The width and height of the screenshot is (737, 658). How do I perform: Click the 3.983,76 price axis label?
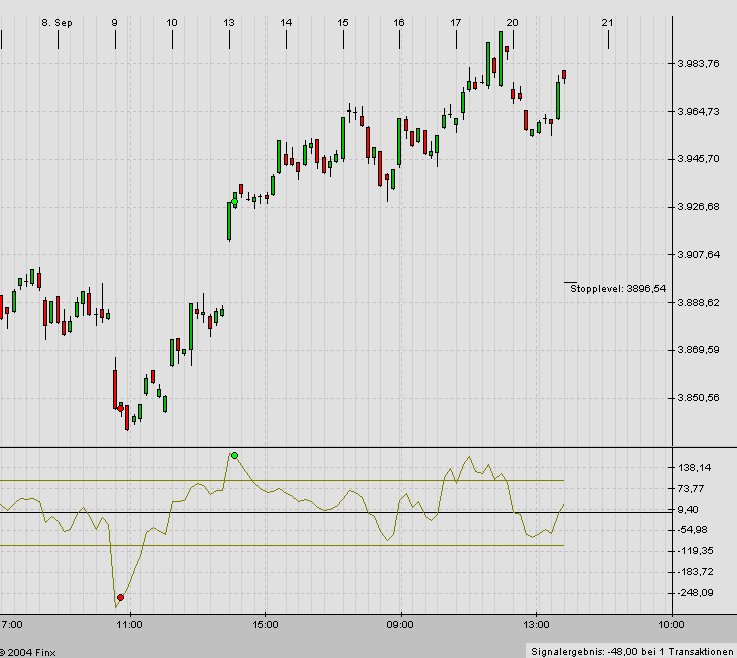coord(699,64)
